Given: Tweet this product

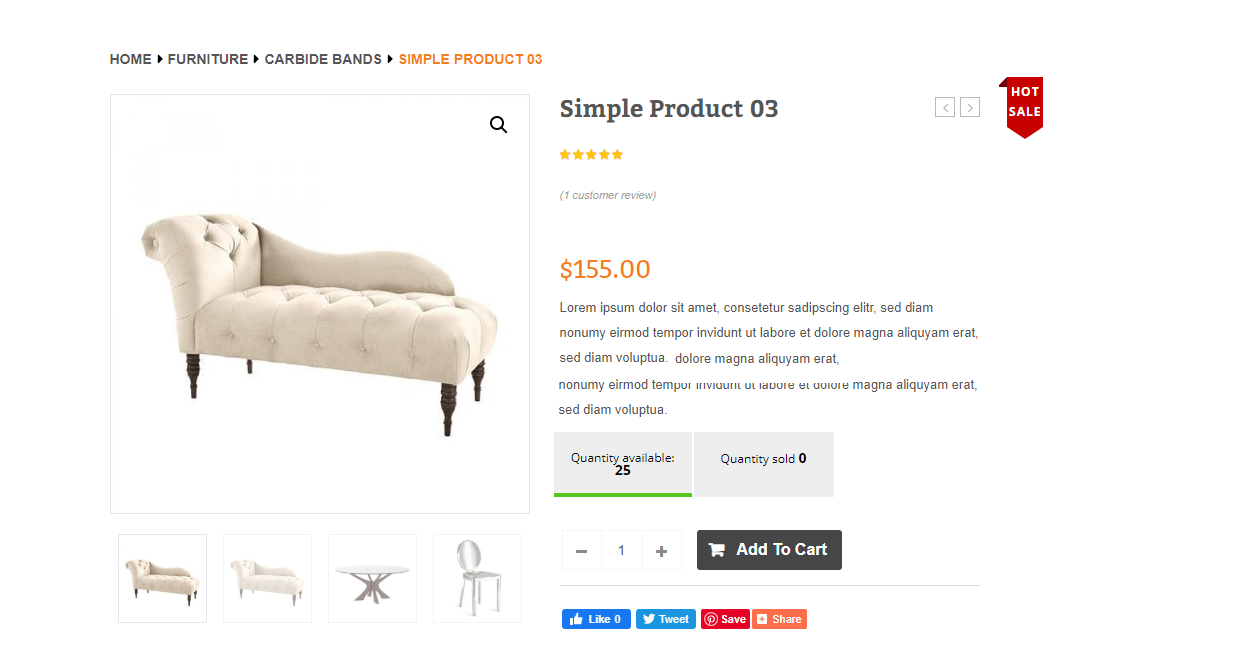Looking at the screenshot, I should 666,619.
